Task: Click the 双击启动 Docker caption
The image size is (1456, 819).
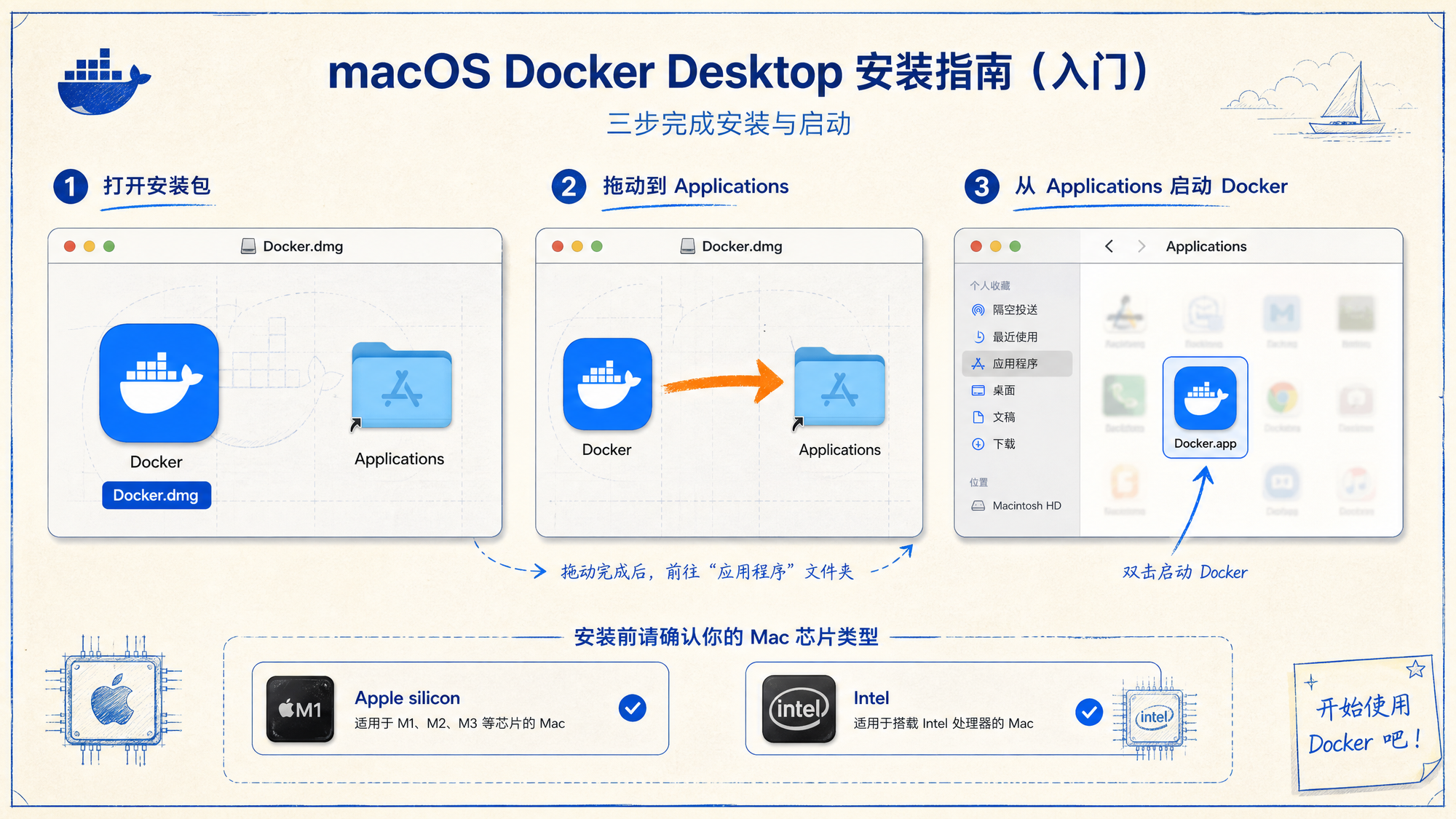Action: (x=1184, y=572)
